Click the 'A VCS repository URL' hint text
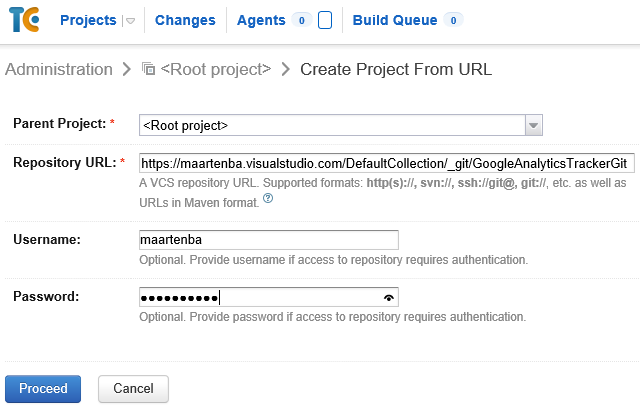 [383, 193]
